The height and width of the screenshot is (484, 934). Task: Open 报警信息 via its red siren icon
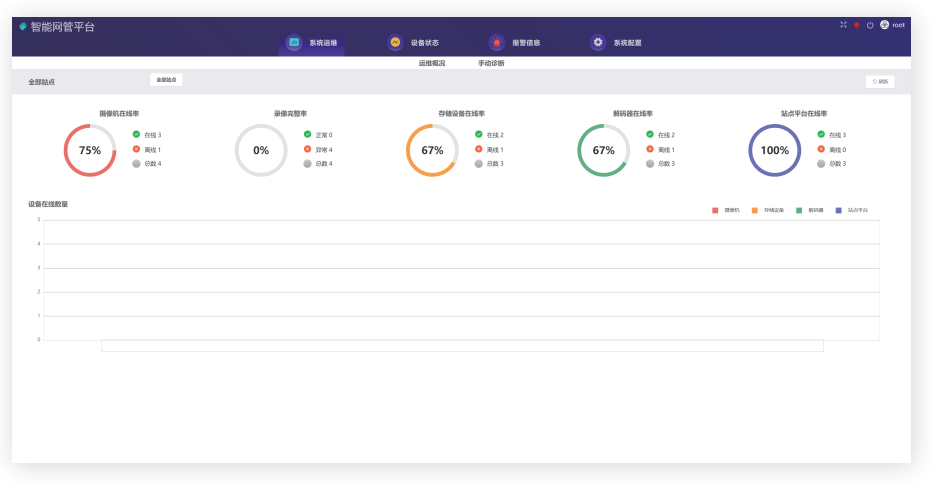[x=497, y=42]
